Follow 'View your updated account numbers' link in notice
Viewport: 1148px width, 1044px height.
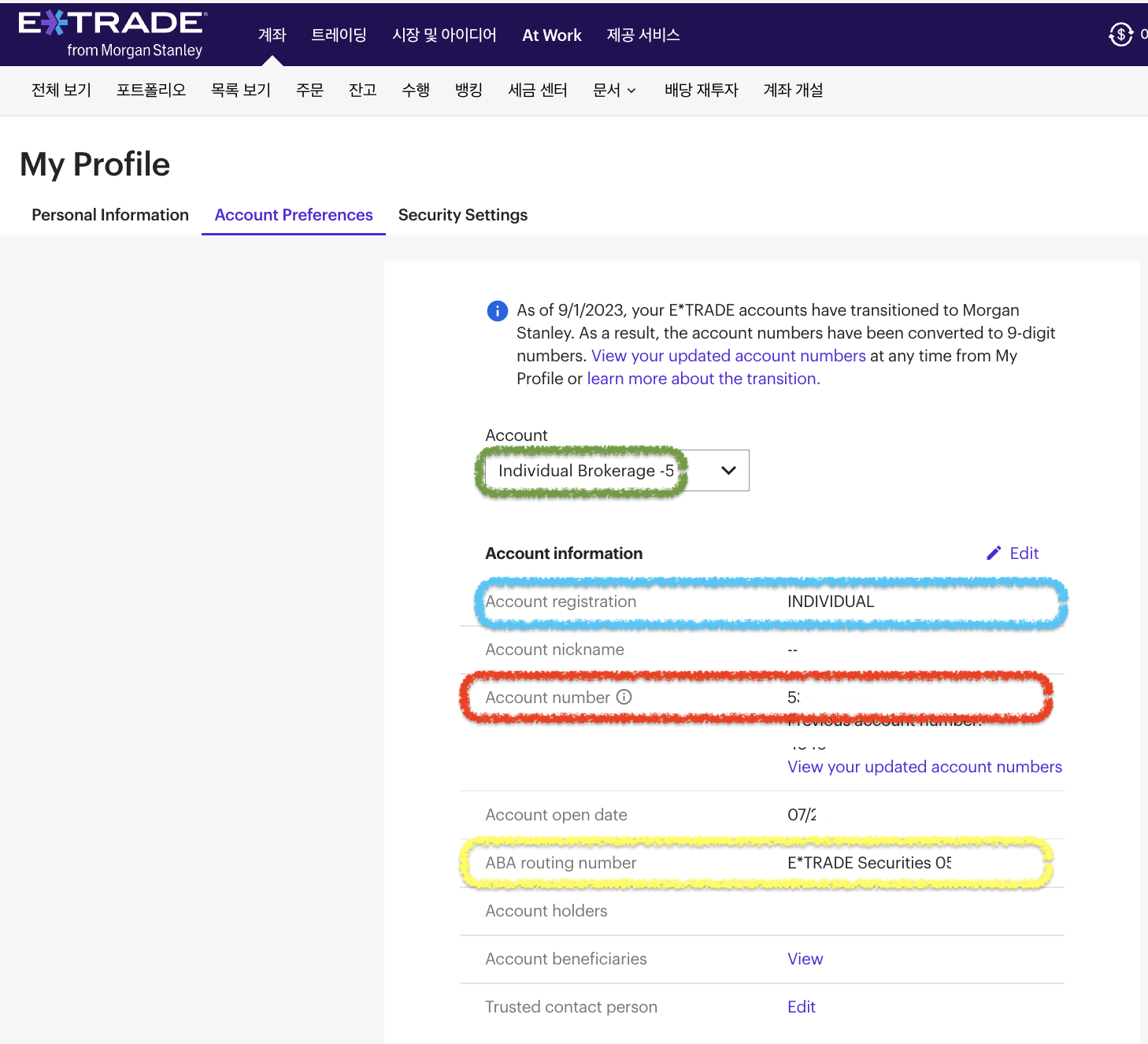[x=728, y=356]
